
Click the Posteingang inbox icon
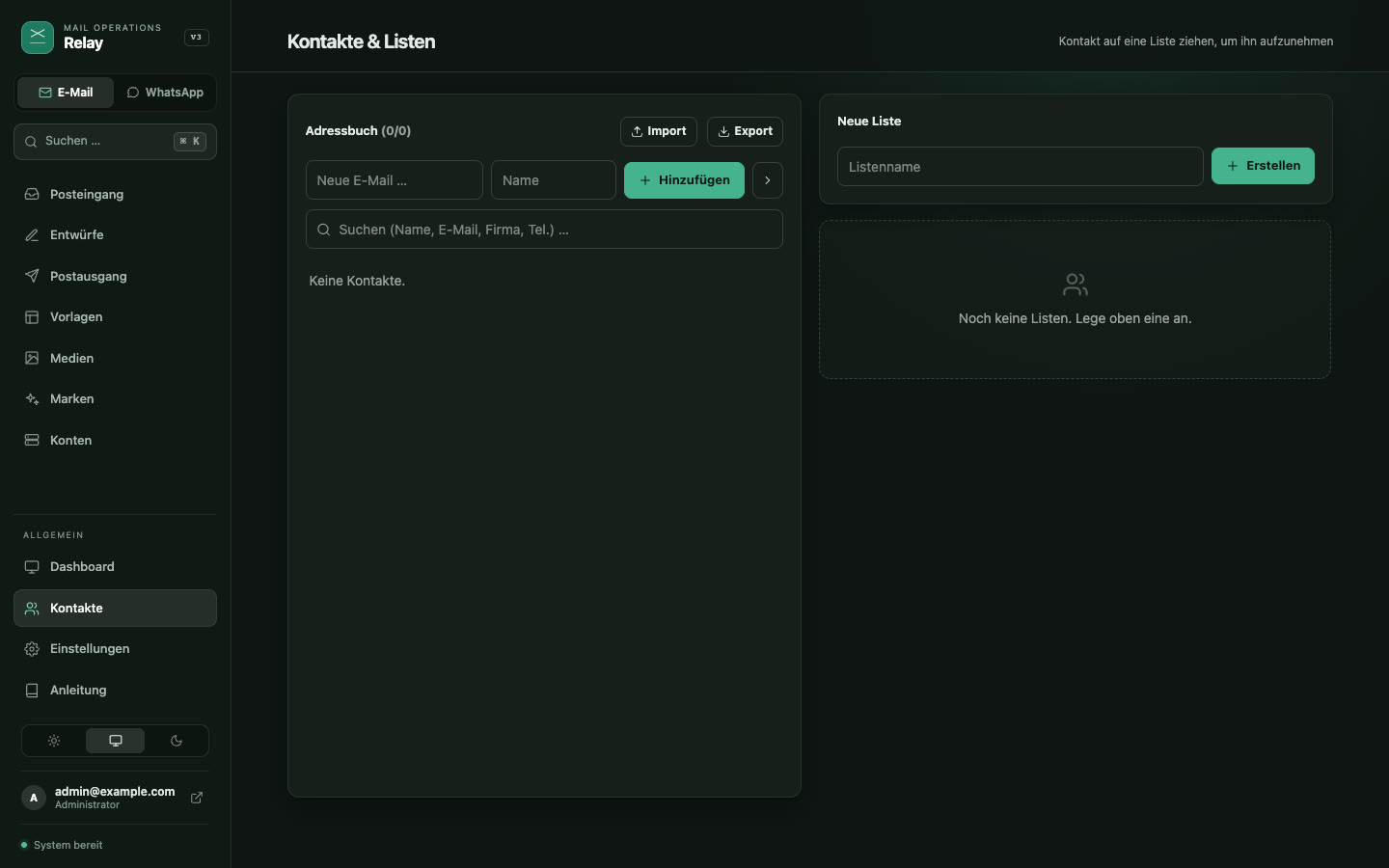click(x=32, y=194)
